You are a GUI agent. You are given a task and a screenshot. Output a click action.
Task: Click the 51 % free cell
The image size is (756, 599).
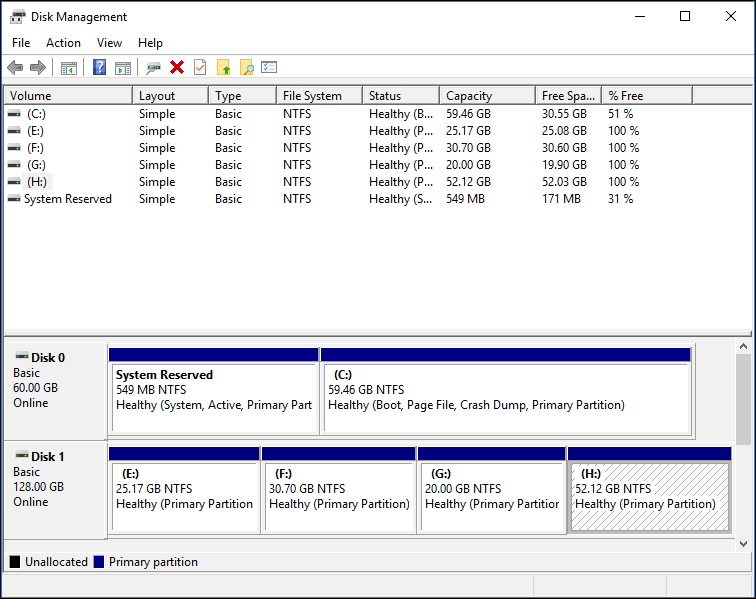click(621, 114)
